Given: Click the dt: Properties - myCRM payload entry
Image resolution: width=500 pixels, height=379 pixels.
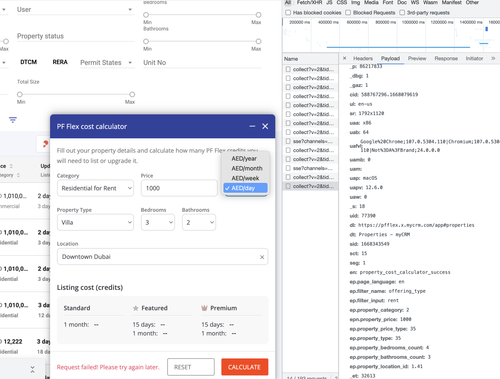Looking at the screenshot, I should (380, 235).
